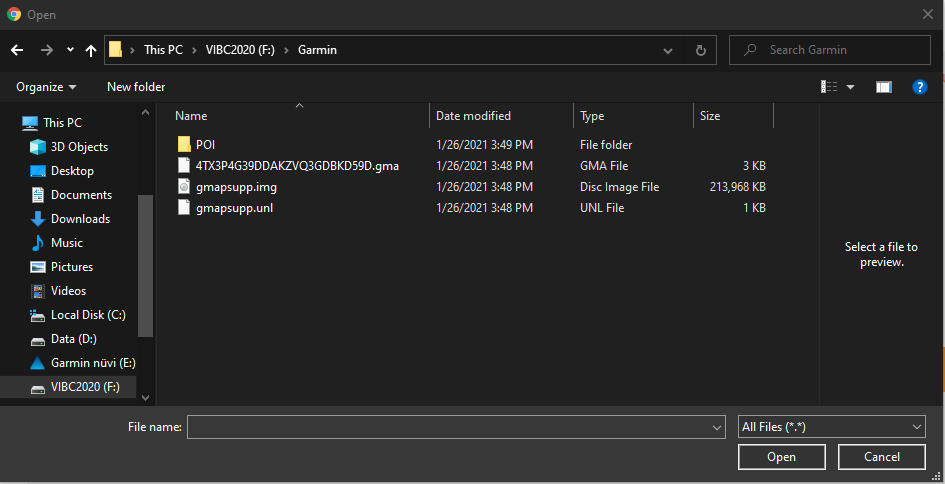Image resolution: width=945 pixels, height=484 pixels.
Task: Select Garmin nüvi (E:) device
Action: [x=93, y=363]
